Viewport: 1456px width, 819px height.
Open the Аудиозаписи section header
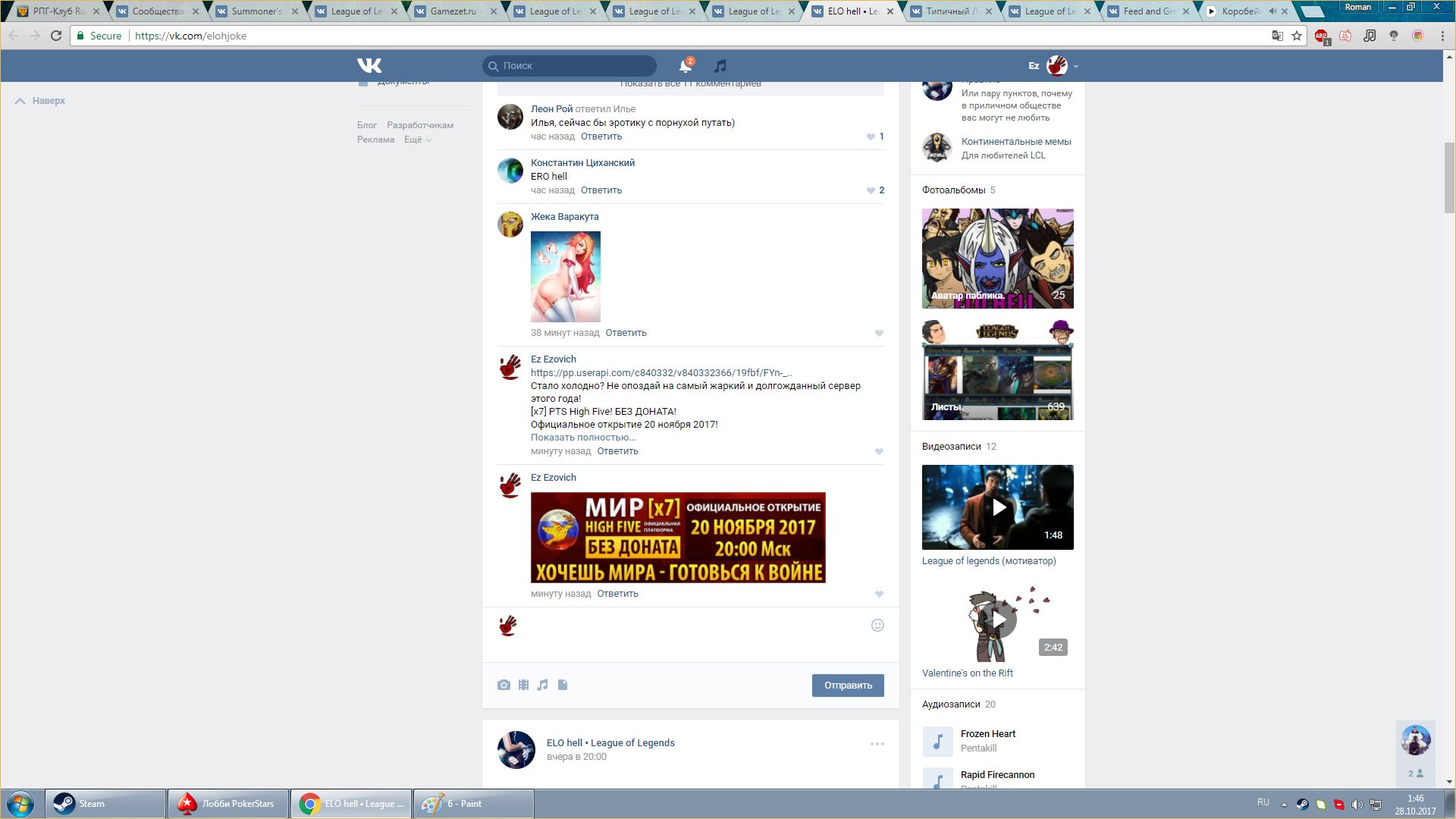(951, 704)
